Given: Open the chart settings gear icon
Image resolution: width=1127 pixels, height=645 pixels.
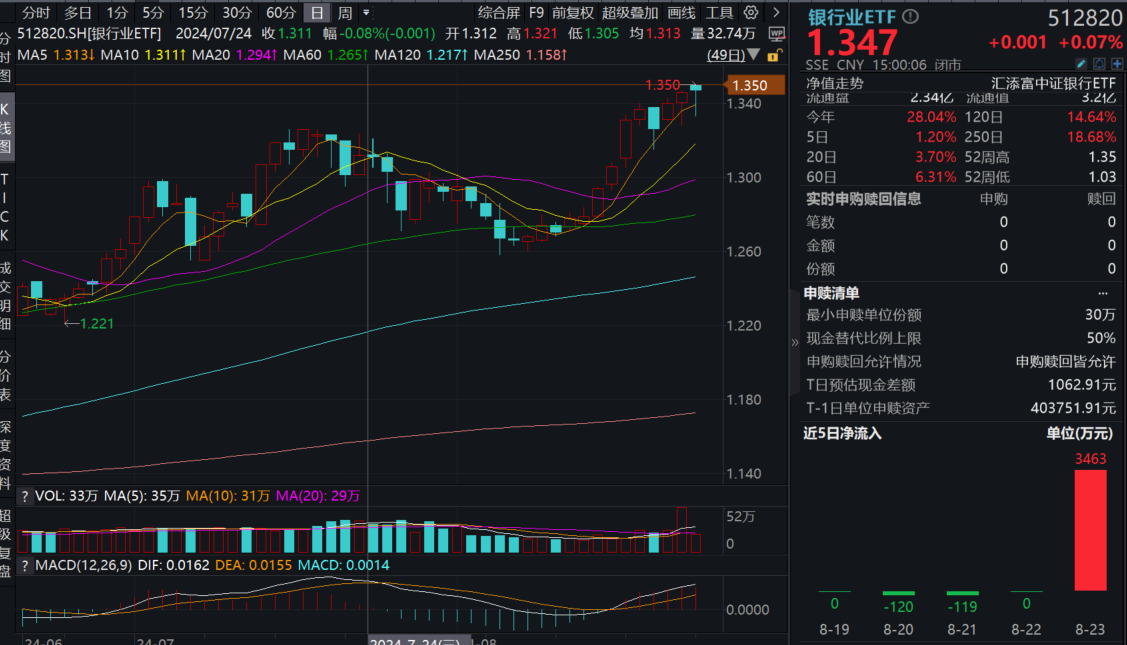Looking at the screenshot, I should click(x=750, y=12).
